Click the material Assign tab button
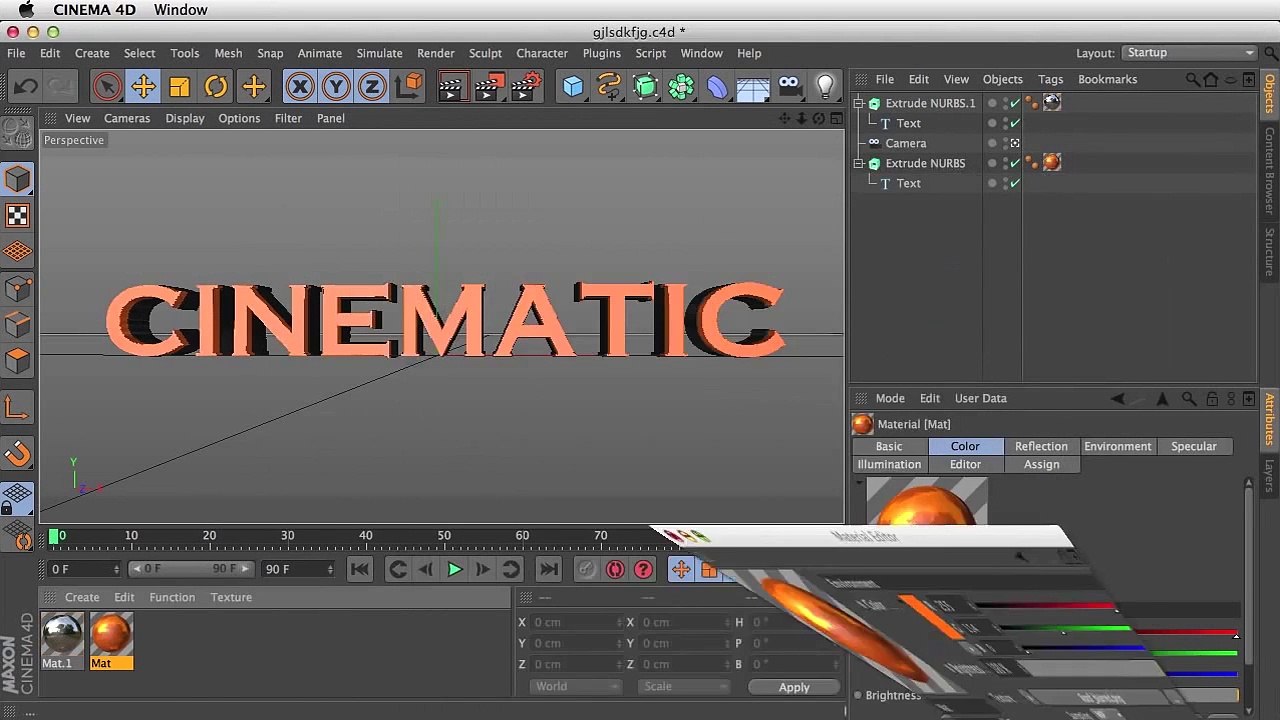This screenshot has width=1280, height=720. coord(1041,464)
